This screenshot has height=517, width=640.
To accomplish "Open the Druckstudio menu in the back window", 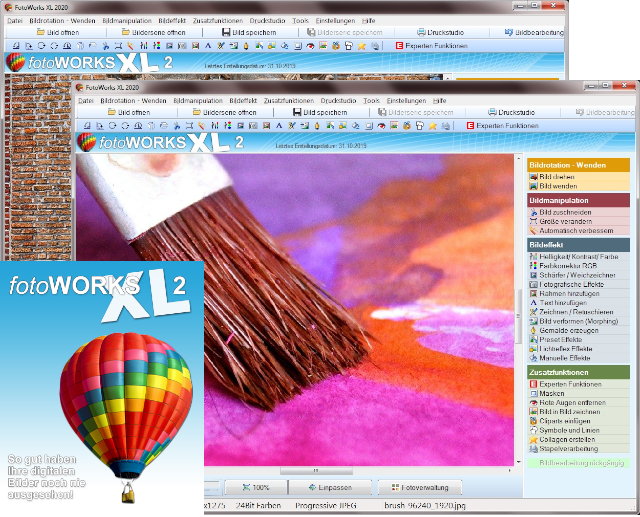I will [267, 21].
